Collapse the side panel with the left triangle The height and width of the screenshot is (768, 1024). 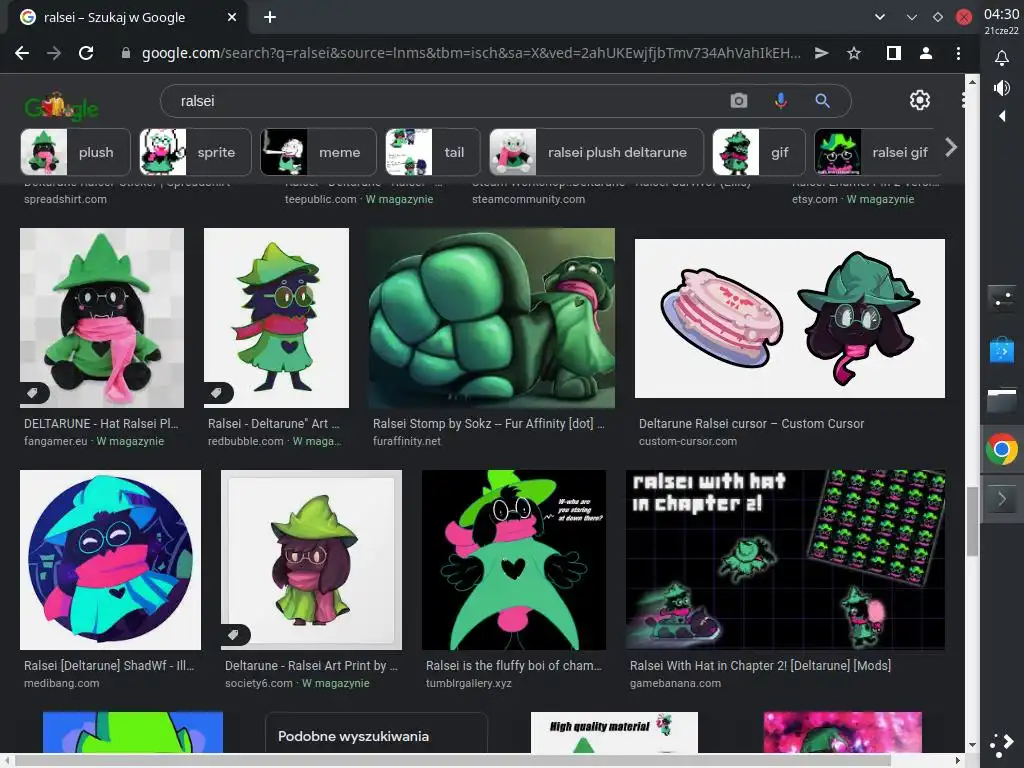1002,116
